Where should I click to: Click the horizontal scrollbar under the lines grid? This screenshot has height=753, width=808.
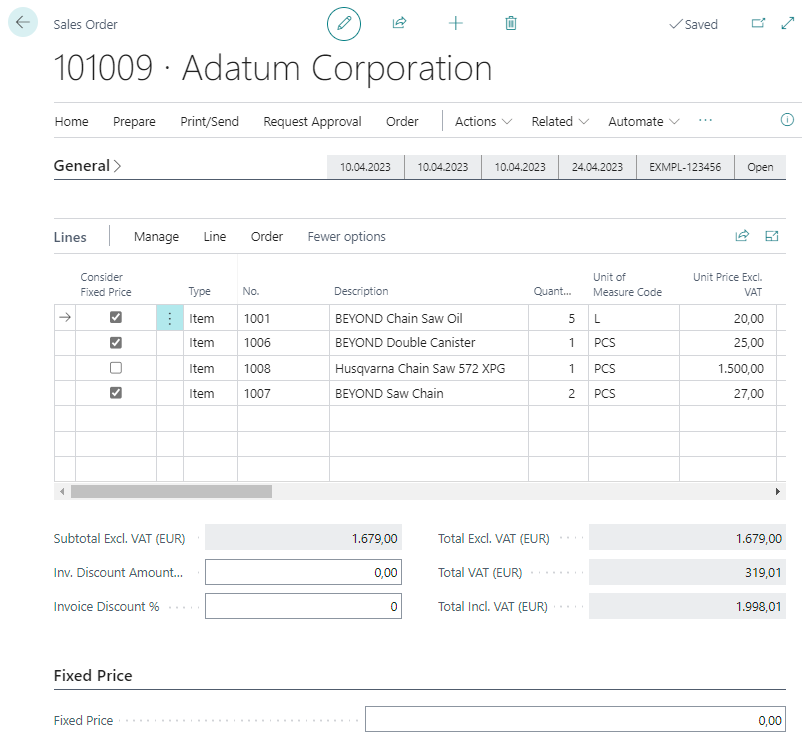[x=172, y=492]
